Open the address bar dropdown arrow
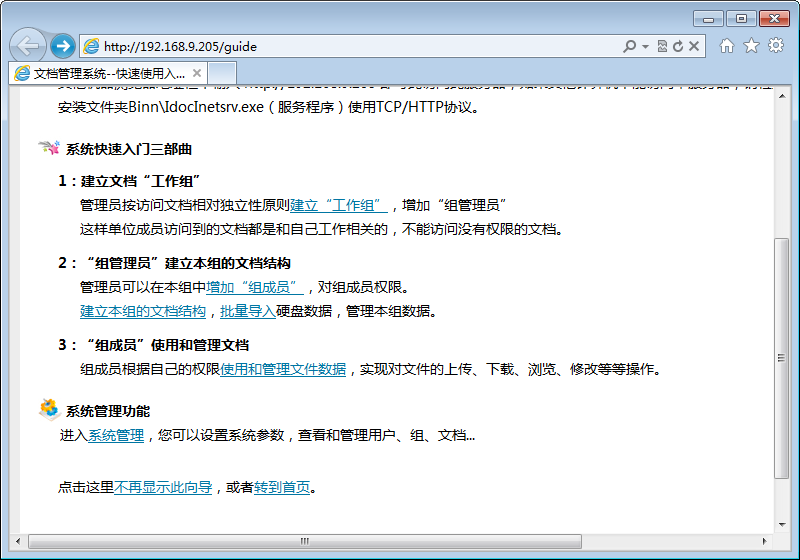Screen dimensions: 800x560 (645, 46)
